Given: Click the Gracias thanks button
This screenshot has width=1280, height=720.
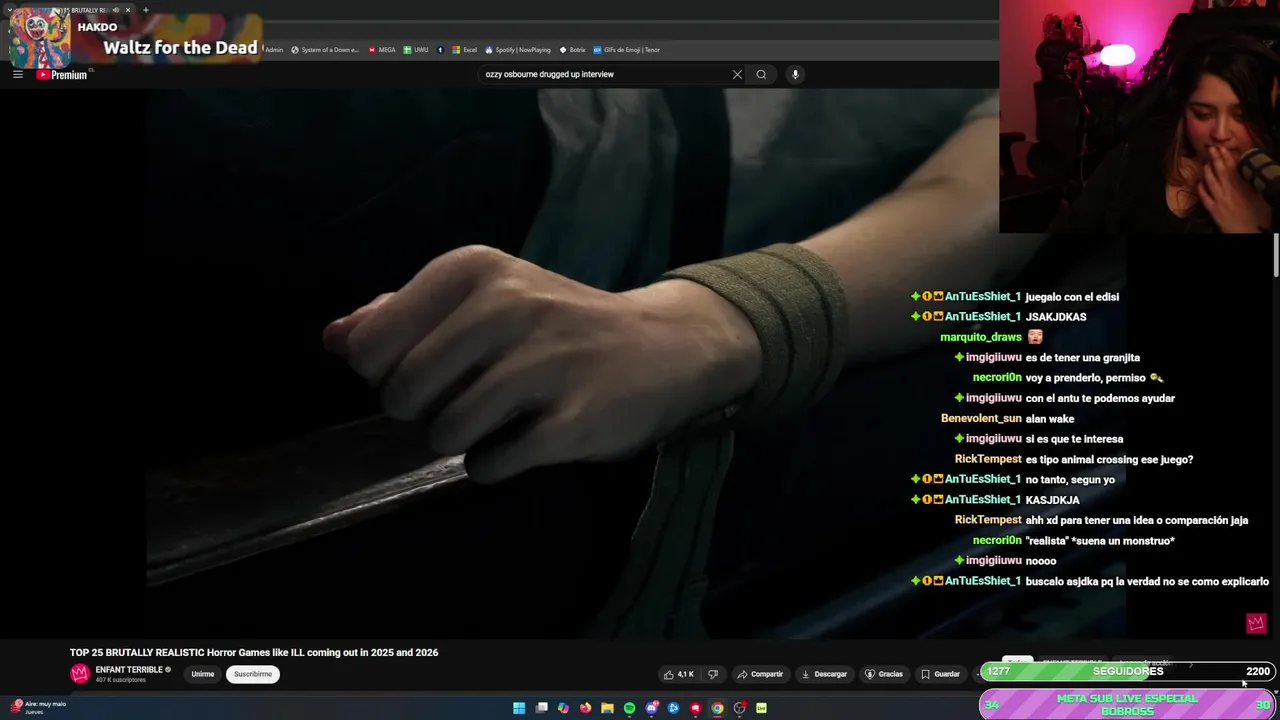Looking at the screenshot, I should (884, 674).
